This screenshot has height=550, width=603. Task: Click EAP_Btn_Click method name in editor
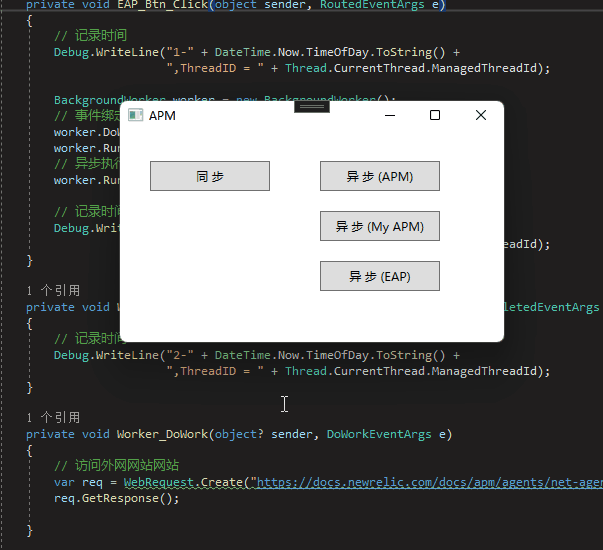[163, 5]
